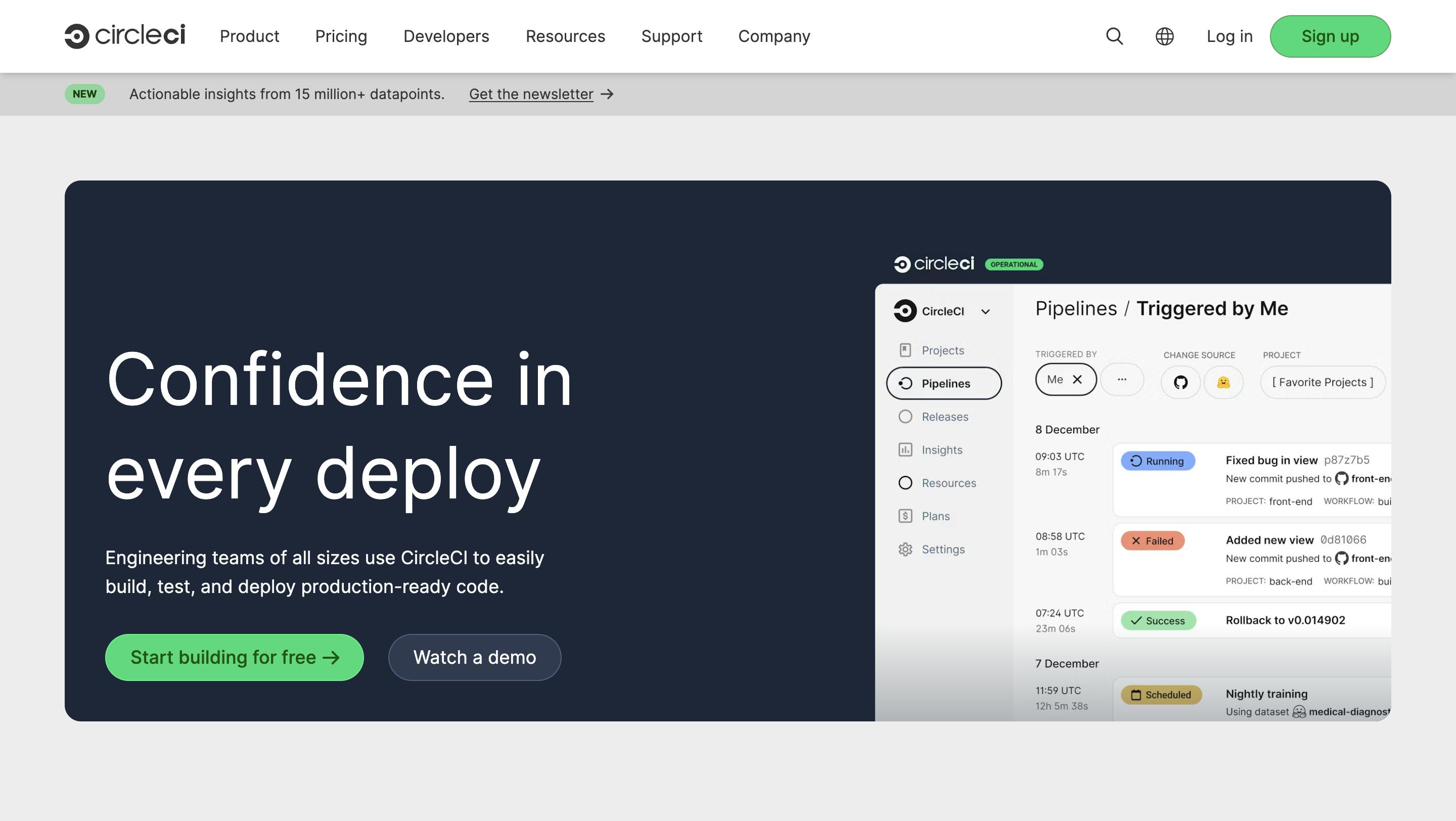
Task: Click the '7 December' date heading
Action: tap(1067, 663)
